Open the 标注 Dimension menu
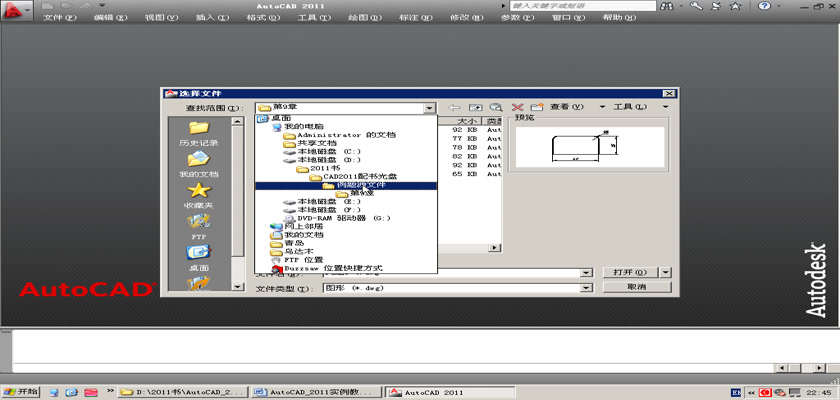Viewport: 840px width, 400px height. pyautogui.click(x=416, y=17)
